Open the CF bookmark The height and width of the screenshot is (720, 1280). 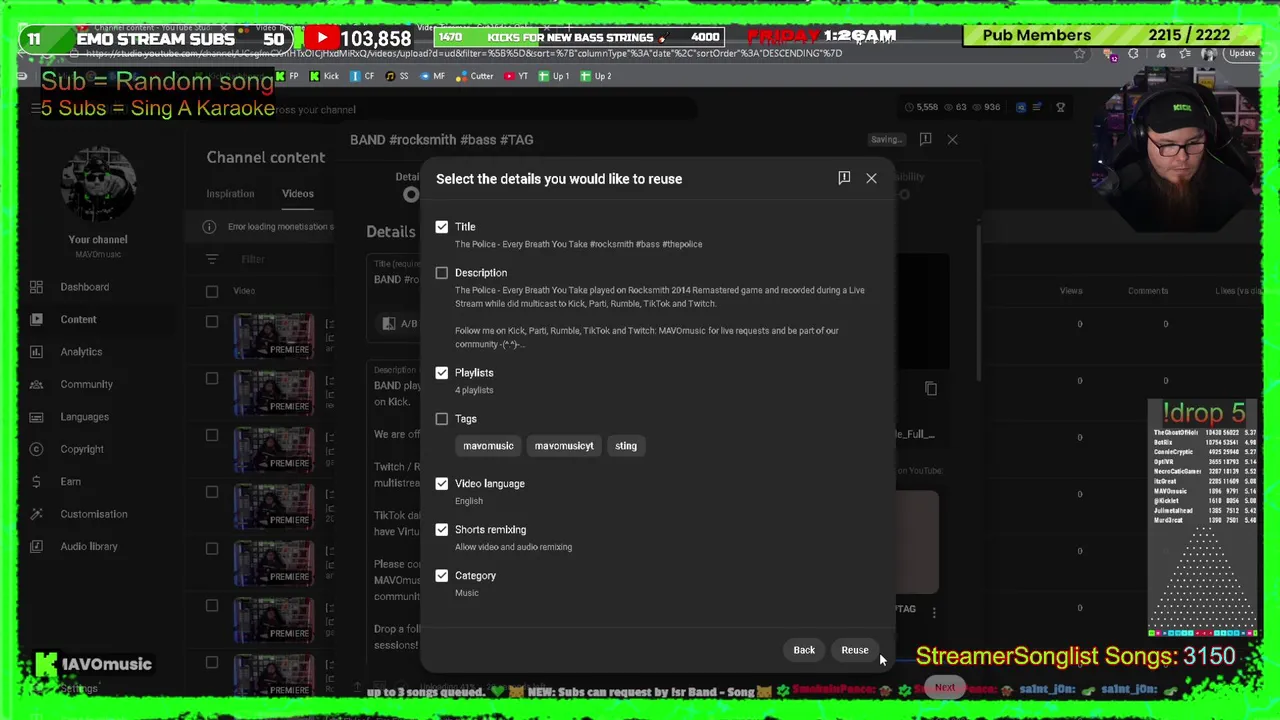[363, 76]
